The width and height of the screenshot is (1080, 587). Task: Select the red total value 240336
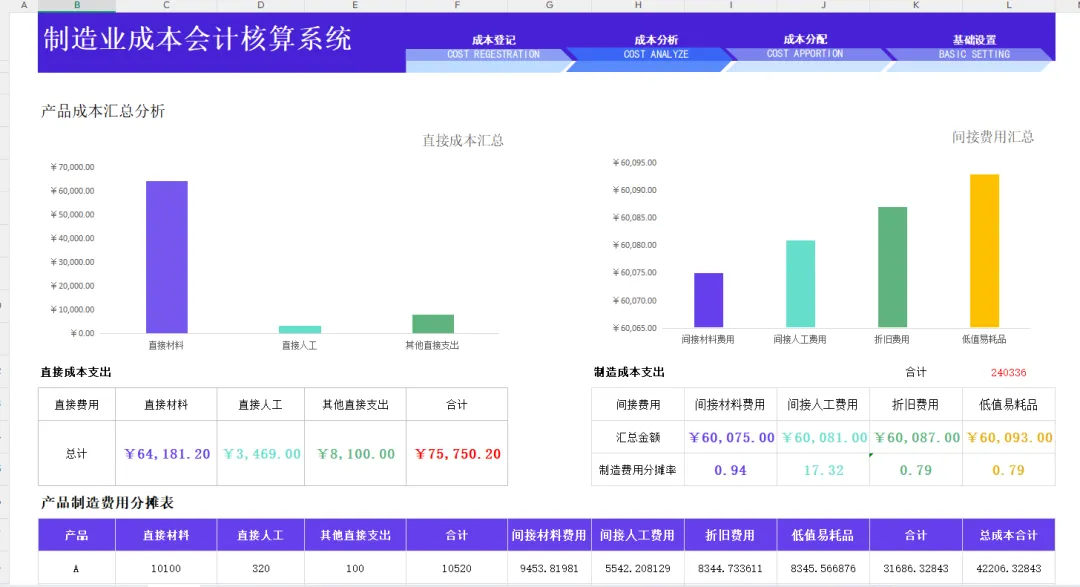pos(1008,373)
